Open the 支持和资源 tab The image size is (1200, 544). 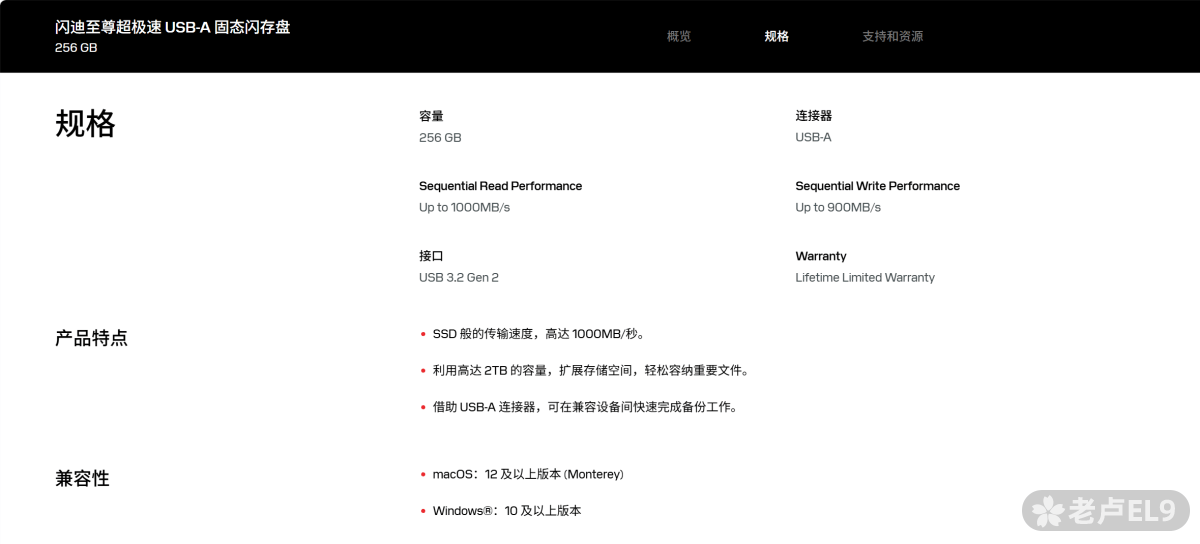(x=892, y=36)
